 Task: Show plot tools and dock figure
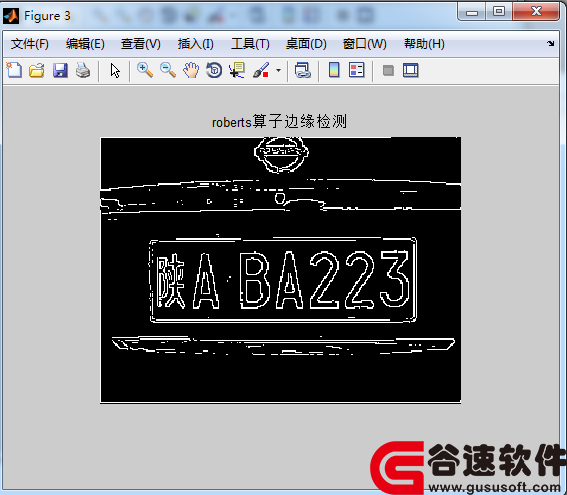[411, 70]
